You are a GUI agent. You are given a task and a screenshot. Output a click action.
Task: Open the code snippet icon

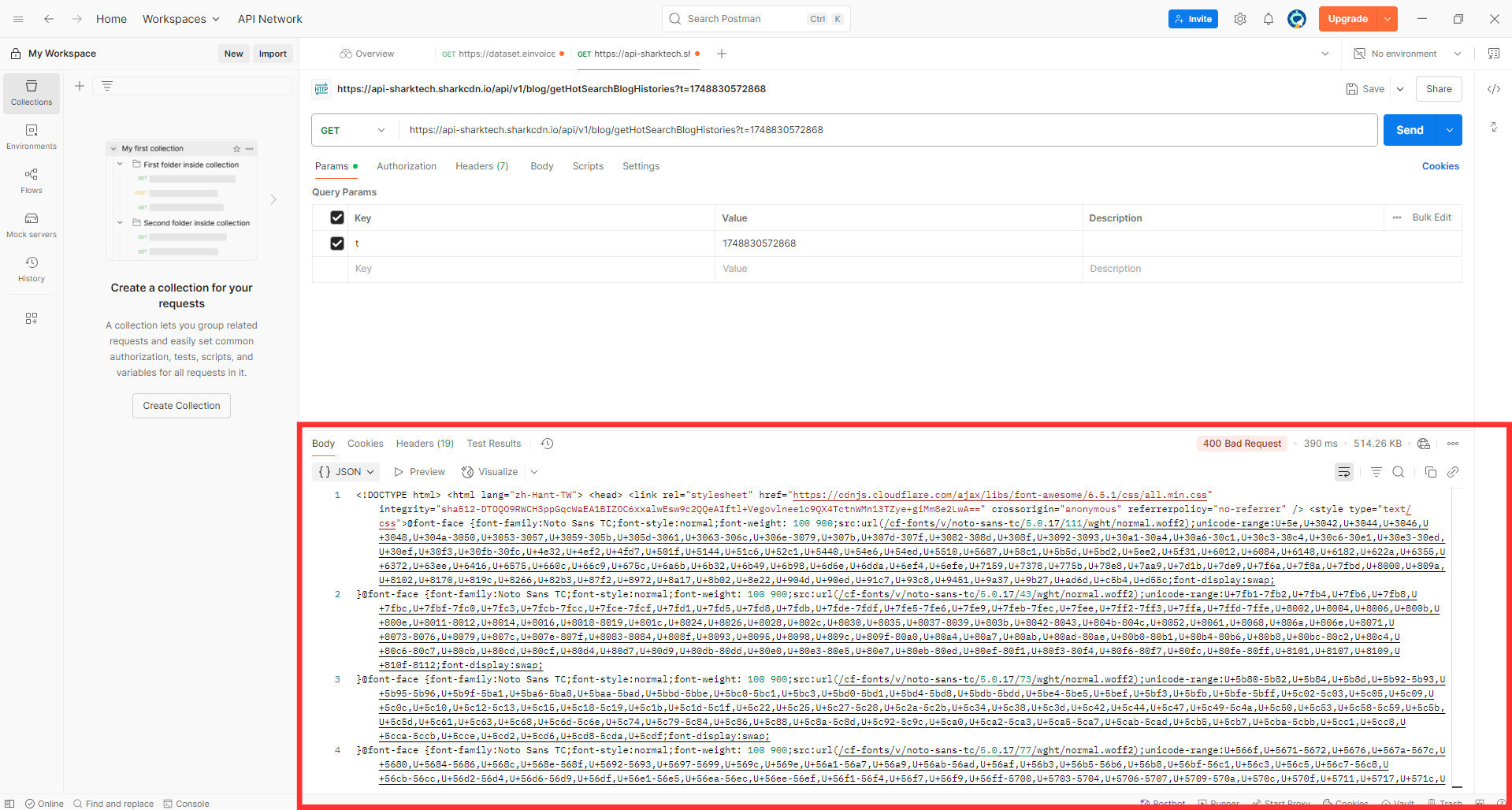(x=1494, y=89)
